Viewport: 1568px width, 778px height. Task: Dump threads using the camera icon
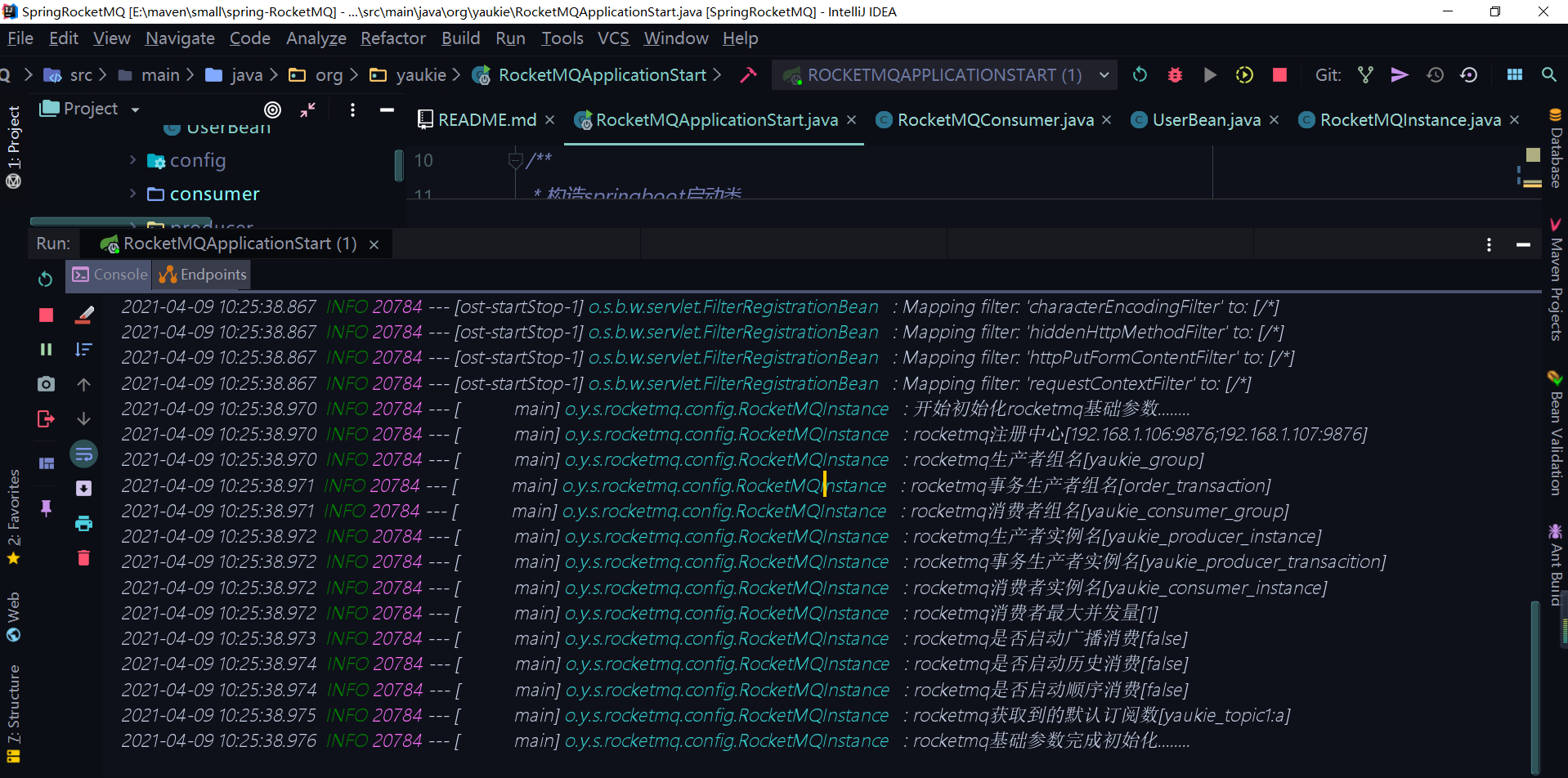point(46,384)
